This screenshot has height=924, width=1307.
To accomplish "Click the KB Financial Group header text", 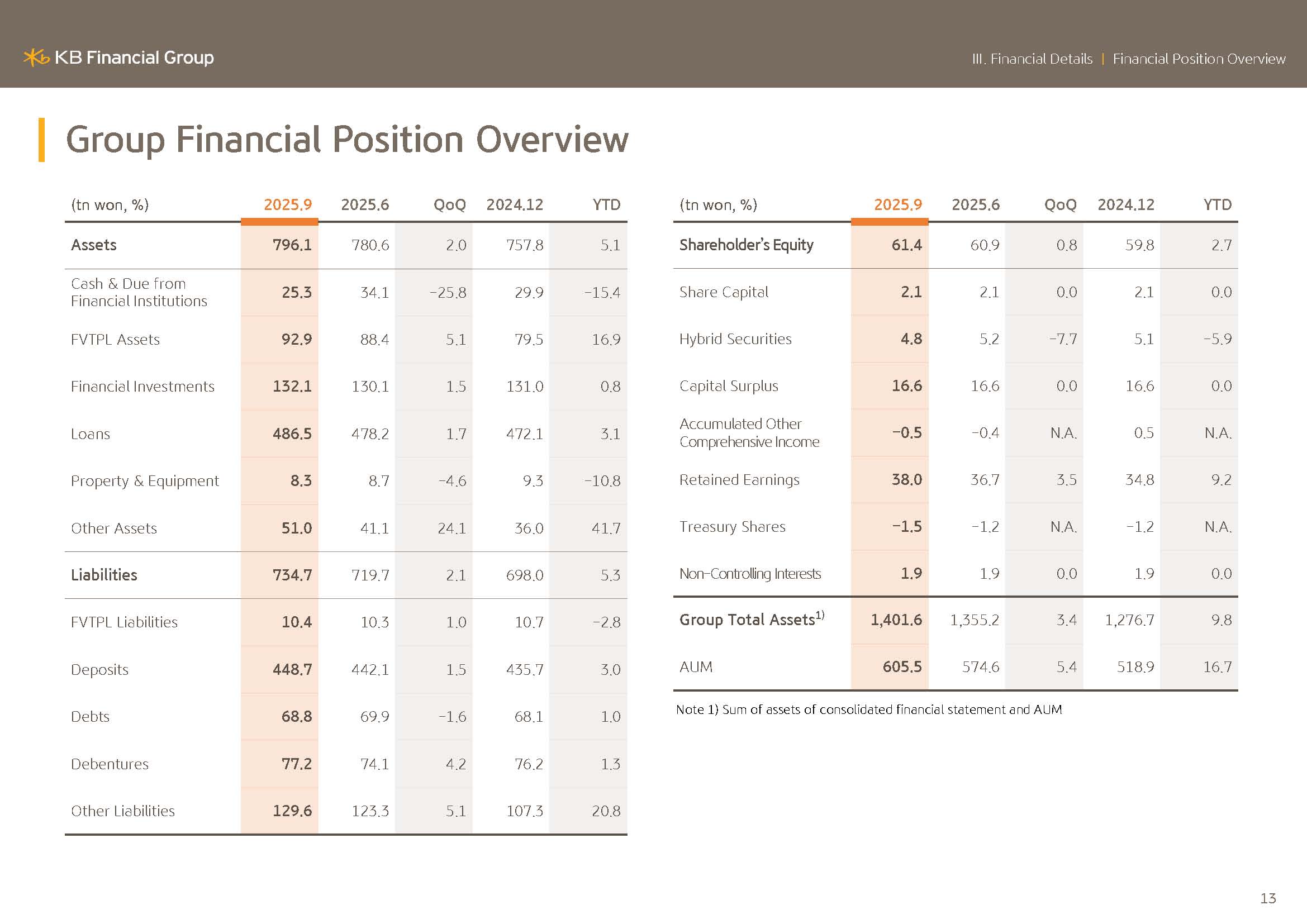I will (134, 58).
